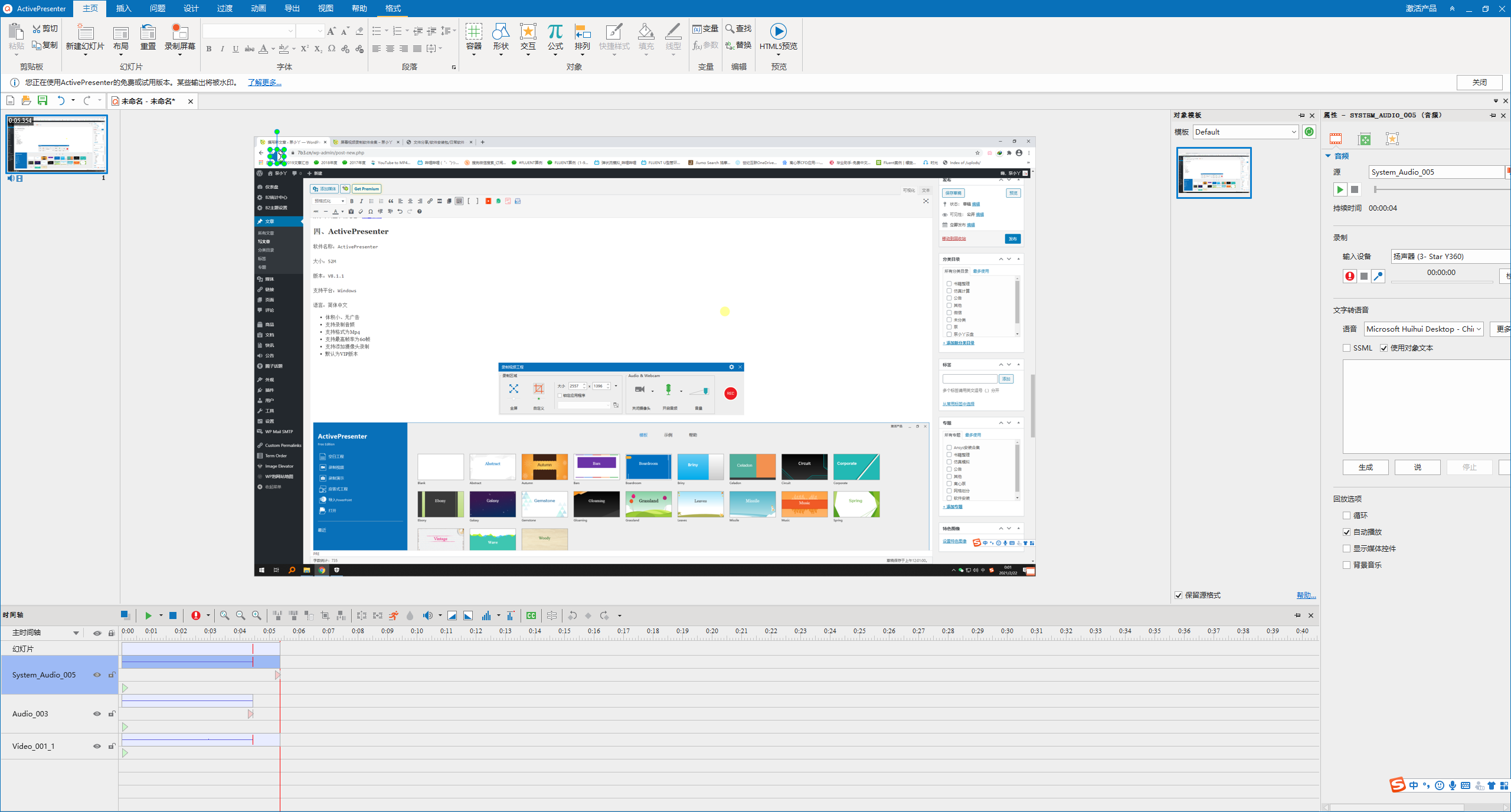Screen dimensions: 1511x812
Task: Expand the 主时间轴 timeline selector dropdown
Action: (76, 633)
